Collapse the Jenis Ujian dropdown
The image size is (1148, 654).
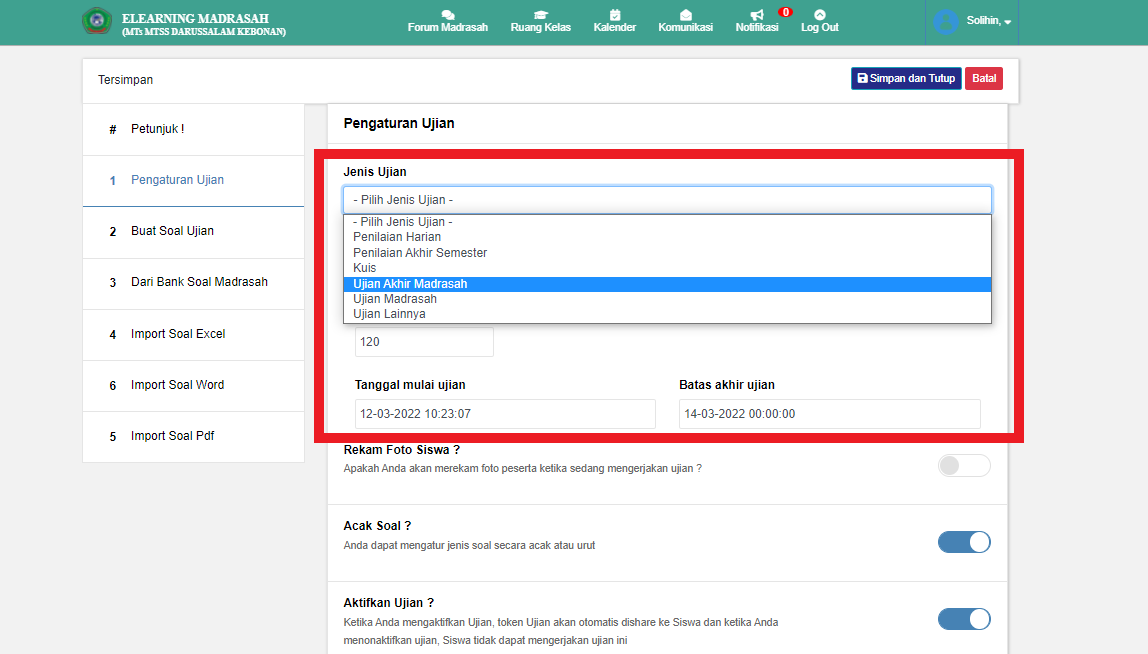pos(667,199)
